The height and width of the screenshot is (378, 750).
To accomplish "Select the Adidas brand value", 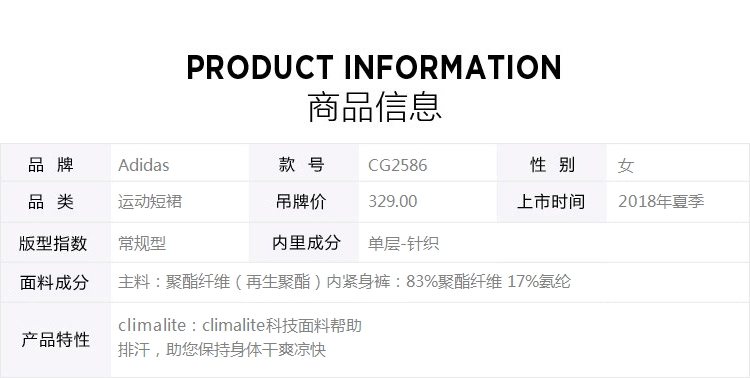I will pyautogui.click(x=143, y=165).
